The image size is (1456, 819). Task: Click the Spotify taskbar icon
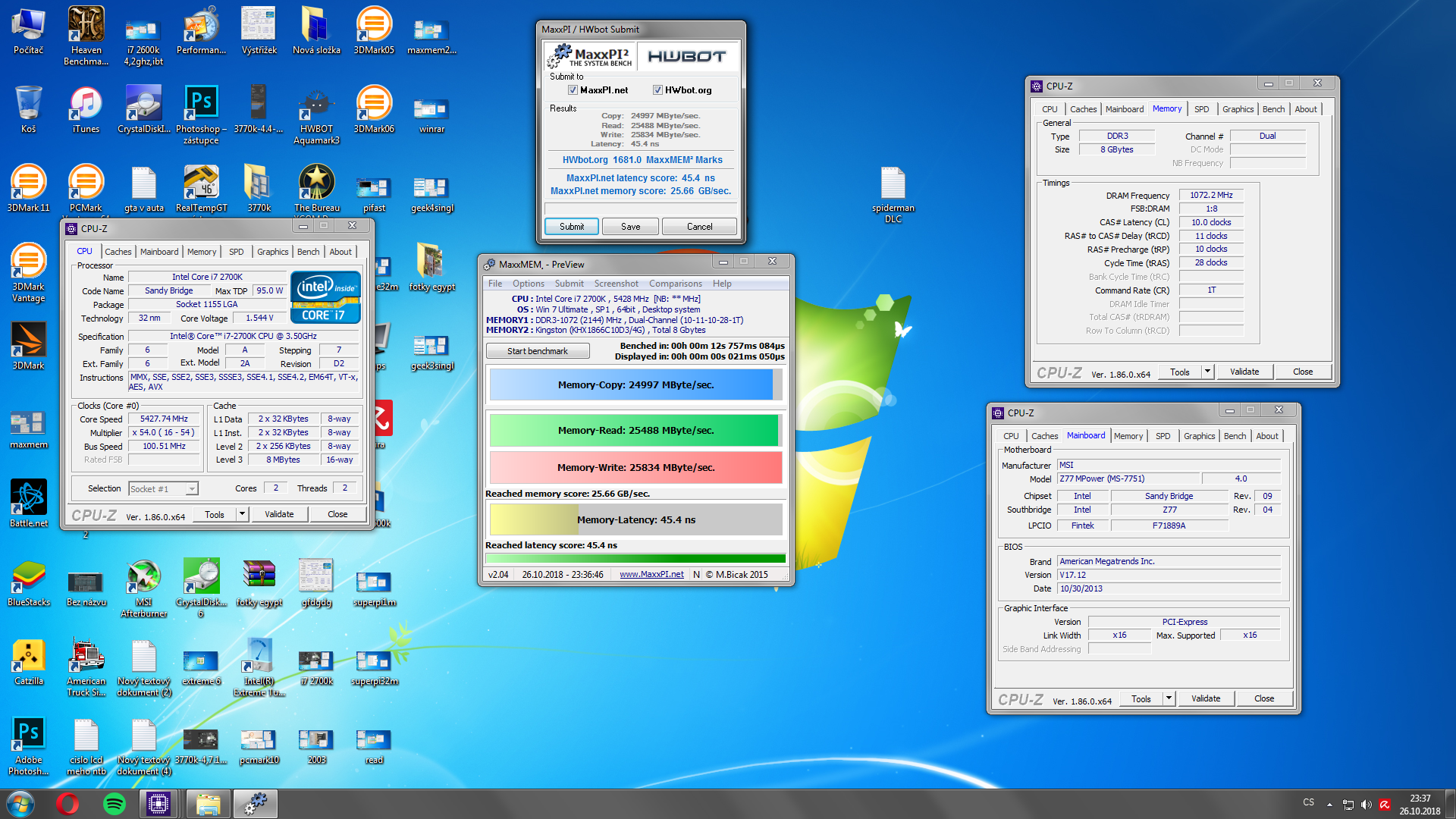(114, 804)
